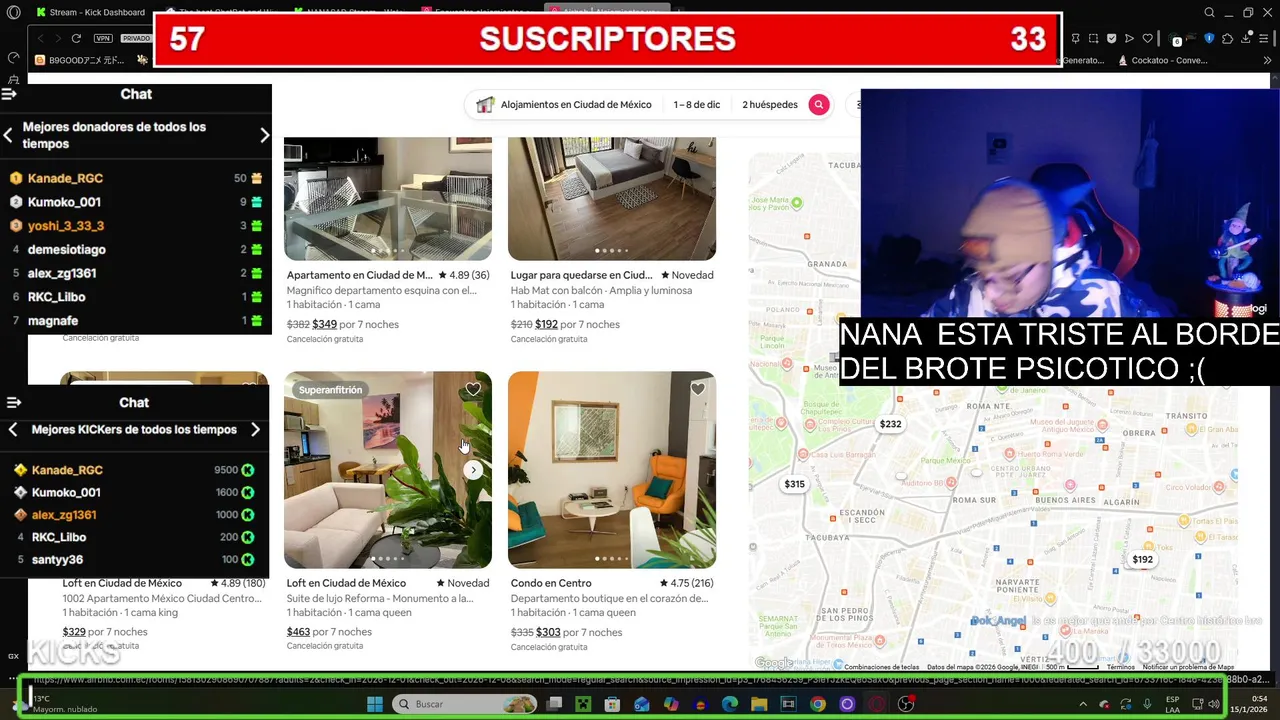Screen dimensions: 1280x720
Task: Open File Explorer from the taskbar
Action: [759, 704]
